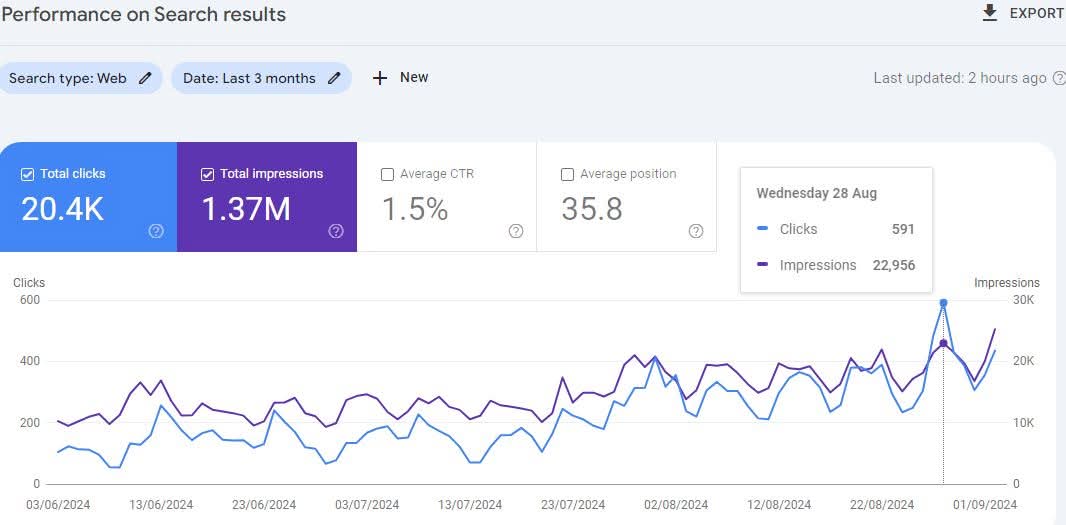Click the New filter button label
The width and height of the screenshot is (1066, 525).
414,77
